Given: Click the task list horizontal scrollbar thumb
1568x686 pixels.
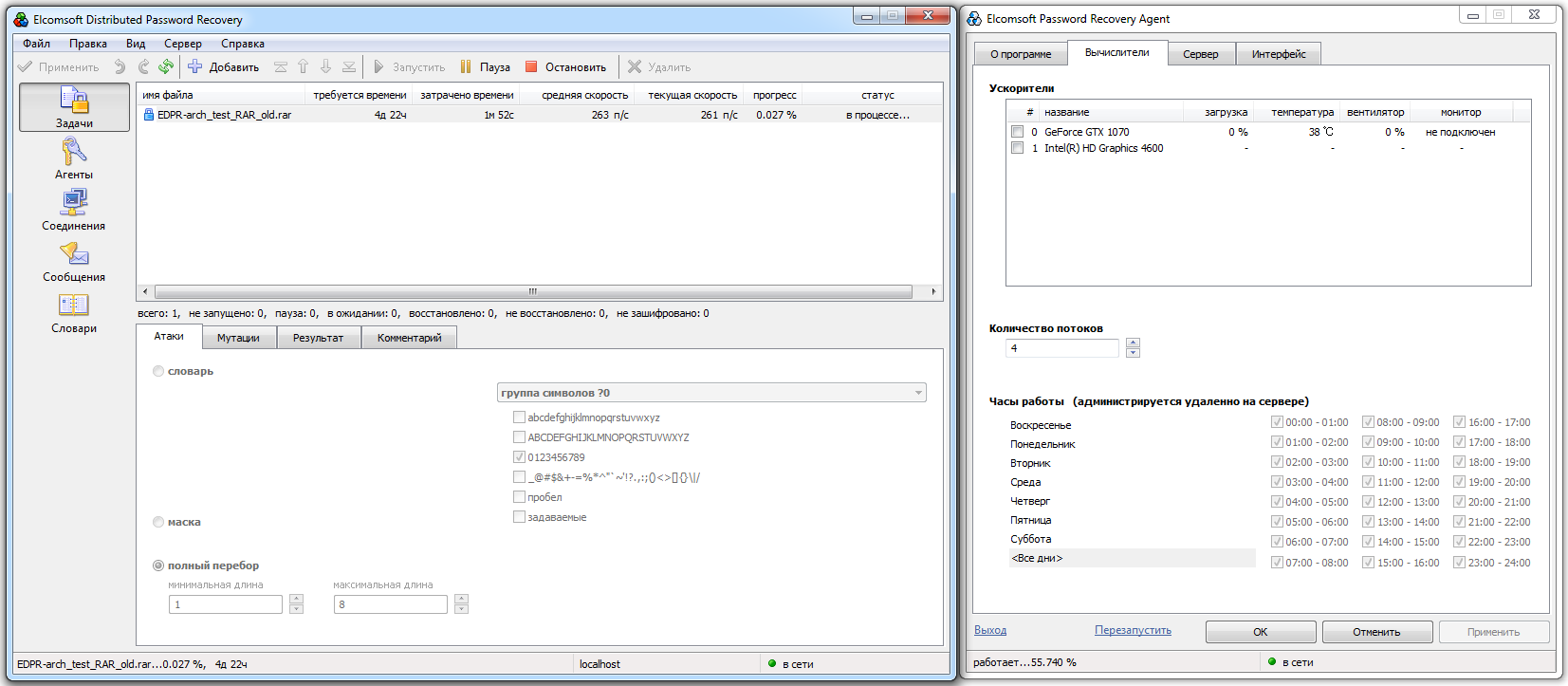Looking at the screenshot, I should 533,291.
